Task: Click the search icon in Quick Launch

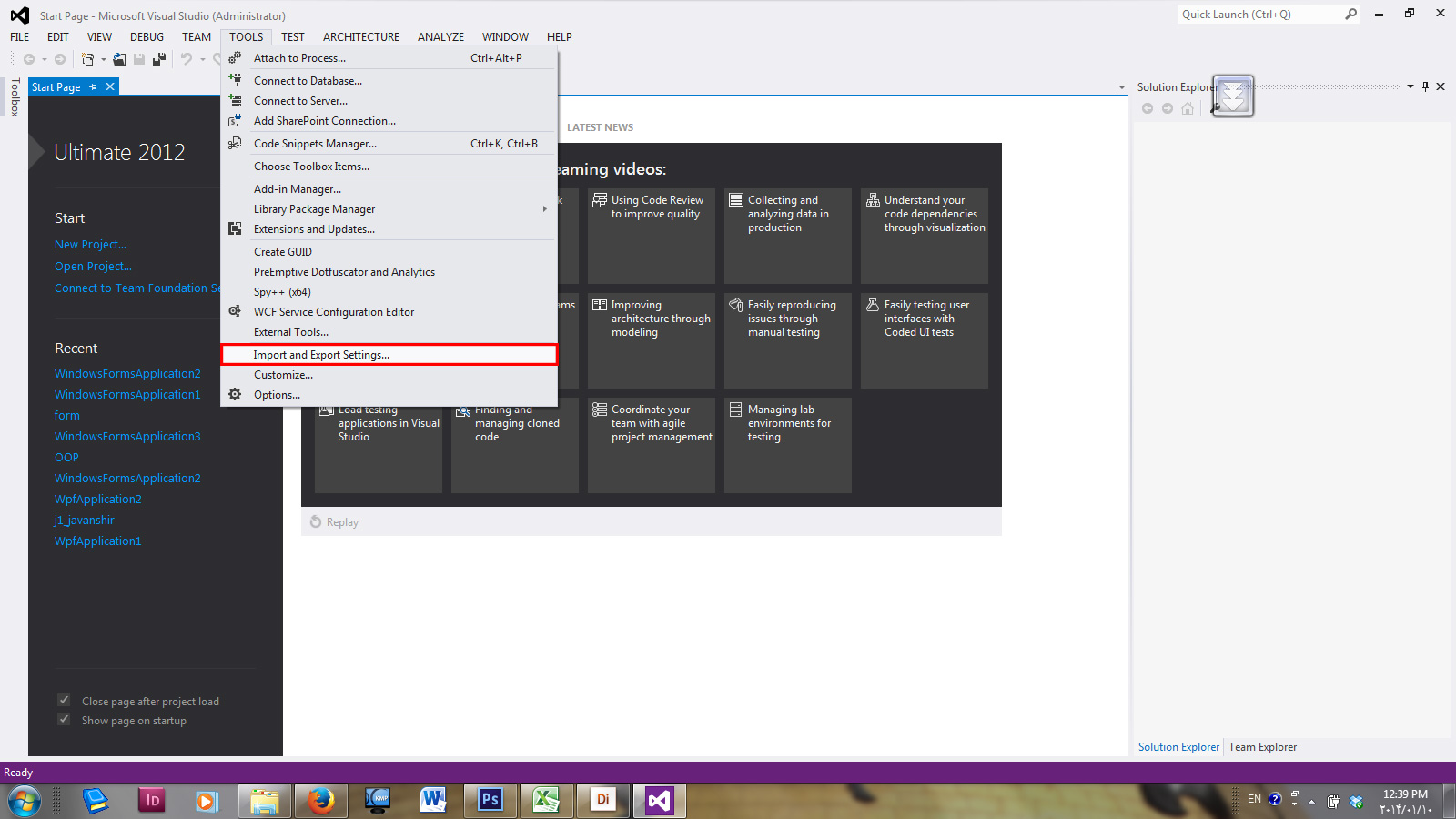Action: pyautogui.click(x=1350, y=14)
